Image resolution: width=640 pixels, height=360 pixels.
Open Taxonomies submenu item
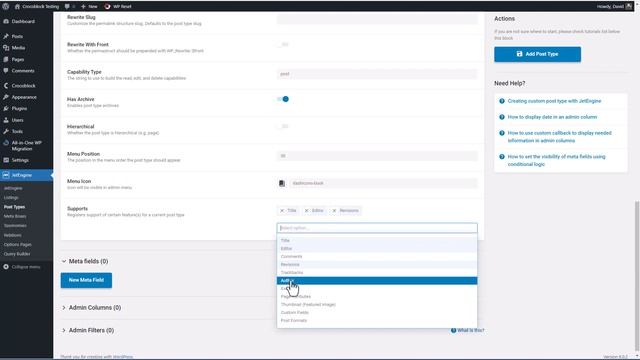click(15, 226)
